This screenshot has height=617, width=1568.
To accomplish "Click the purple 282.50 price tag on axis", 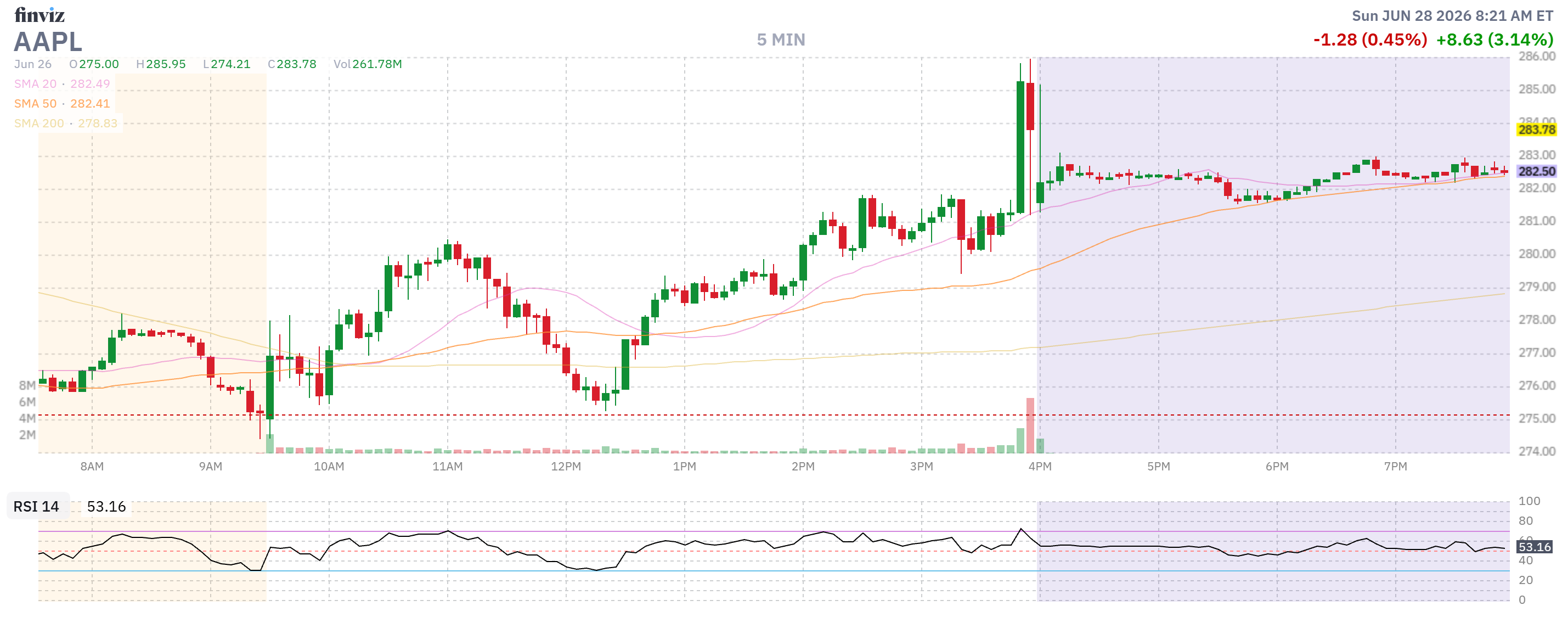I will pyautogui.click(x=1536, y=172).
